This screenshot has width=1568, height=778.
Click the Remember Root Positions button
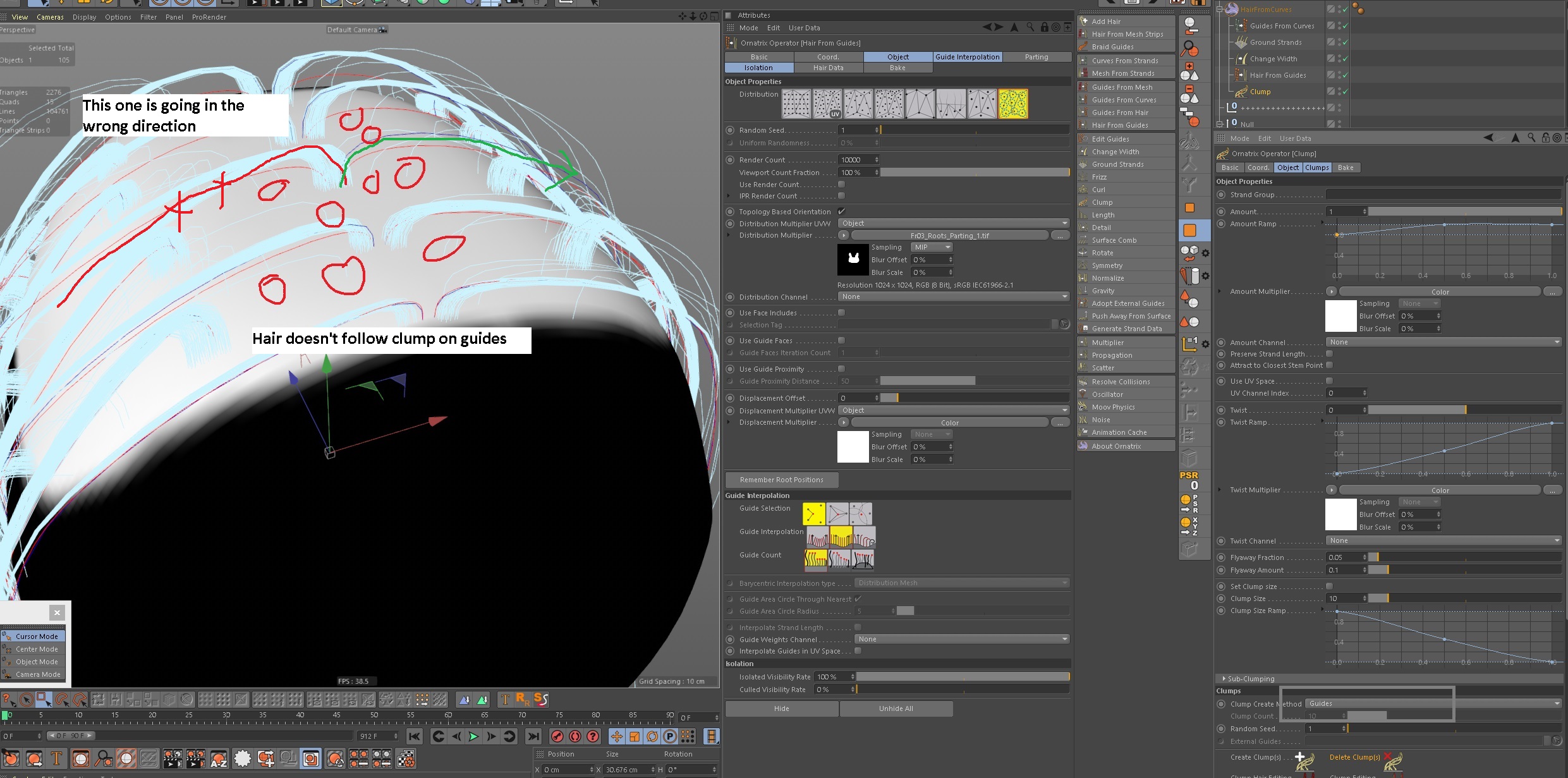point(781,480)
